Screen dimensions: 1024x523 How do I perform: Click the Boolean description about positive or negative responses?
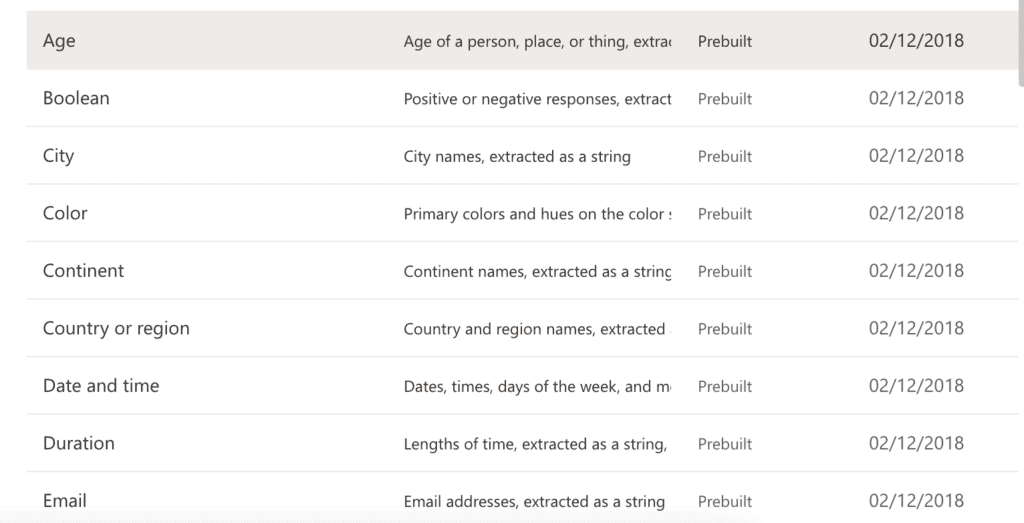(537, 99)
